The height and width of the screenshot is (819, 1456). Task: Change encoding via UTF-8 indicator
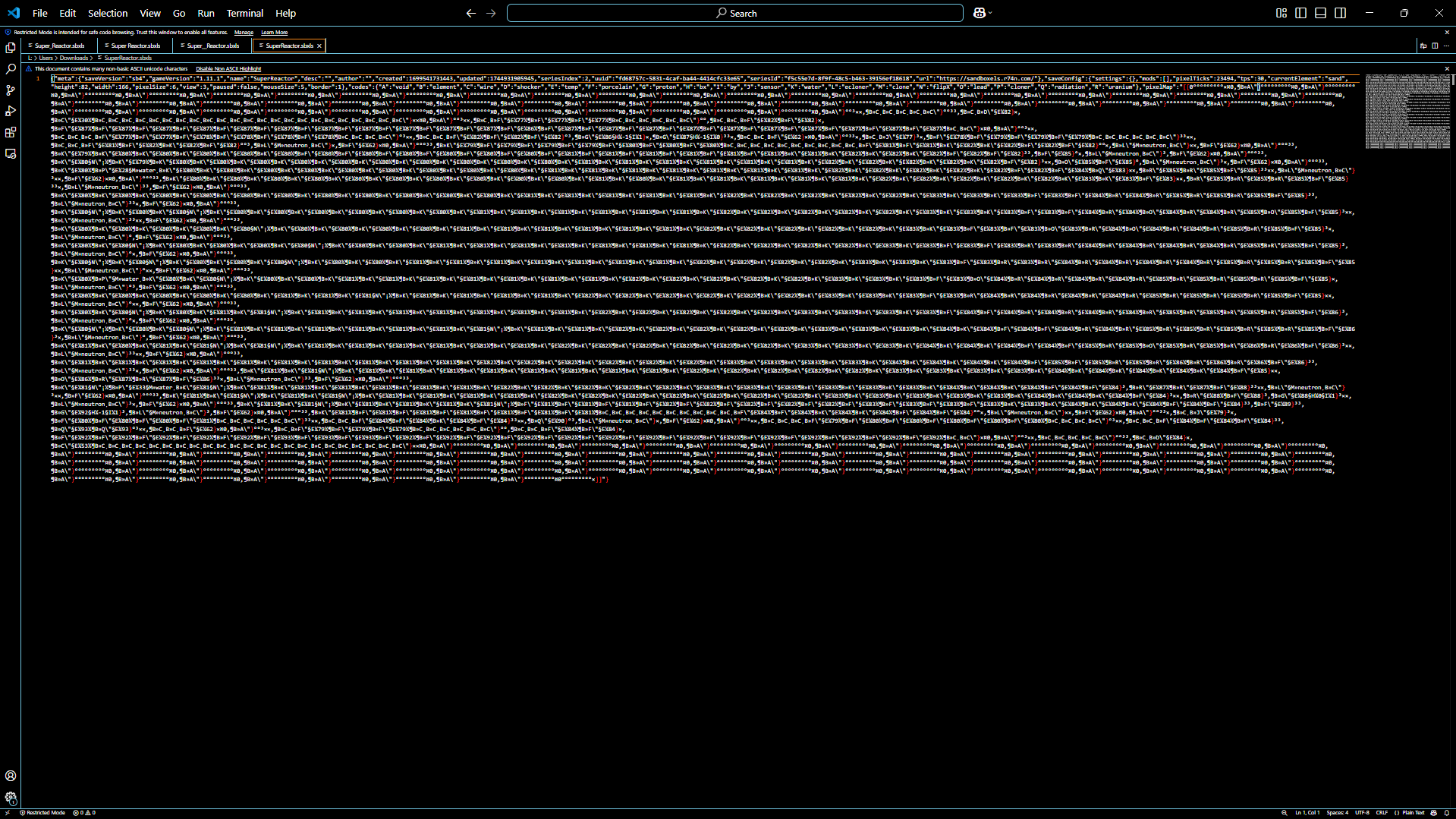(1363, 813)
